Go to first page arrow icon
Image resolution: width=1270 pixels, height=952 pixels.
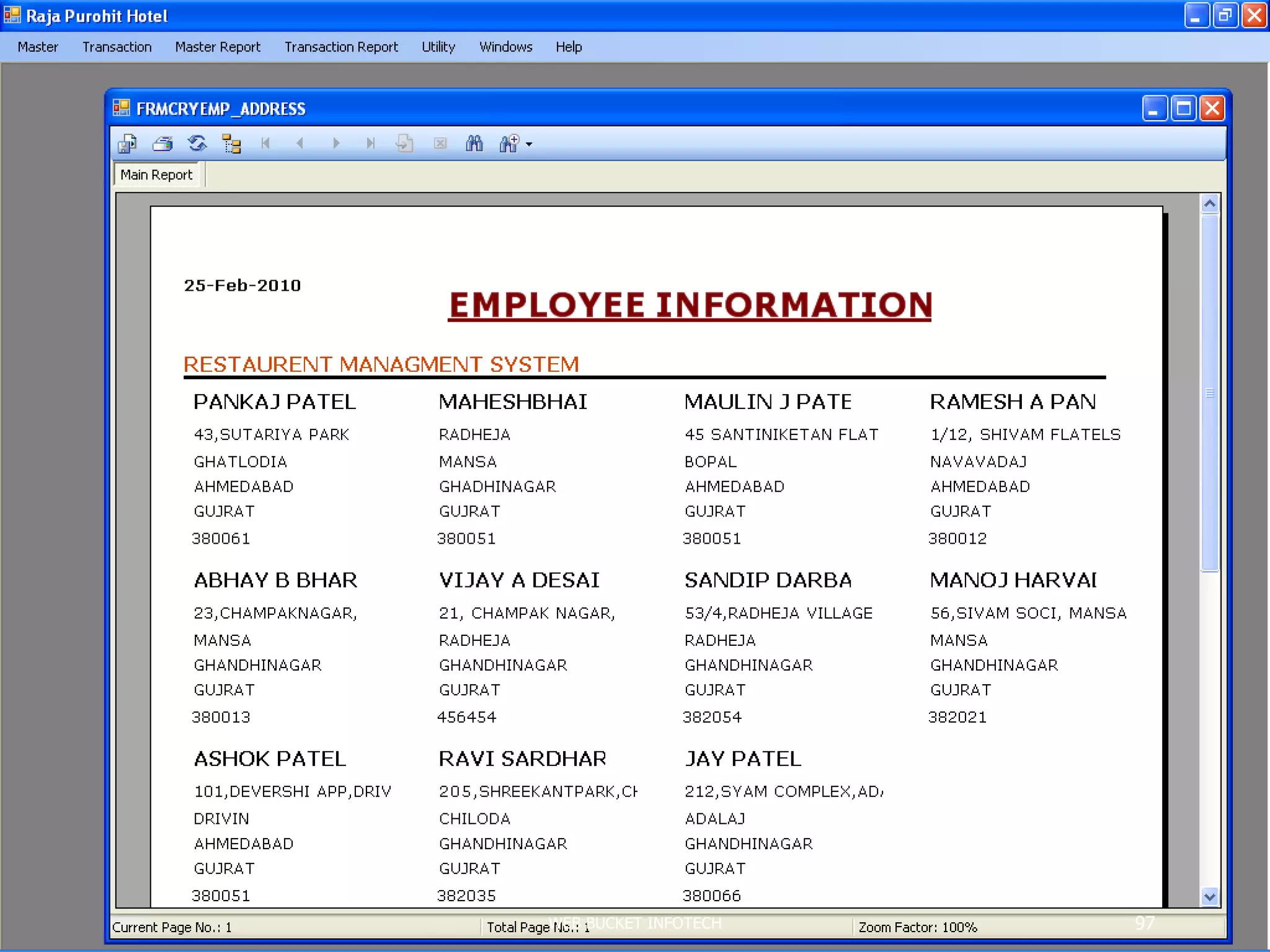[266, 144]
